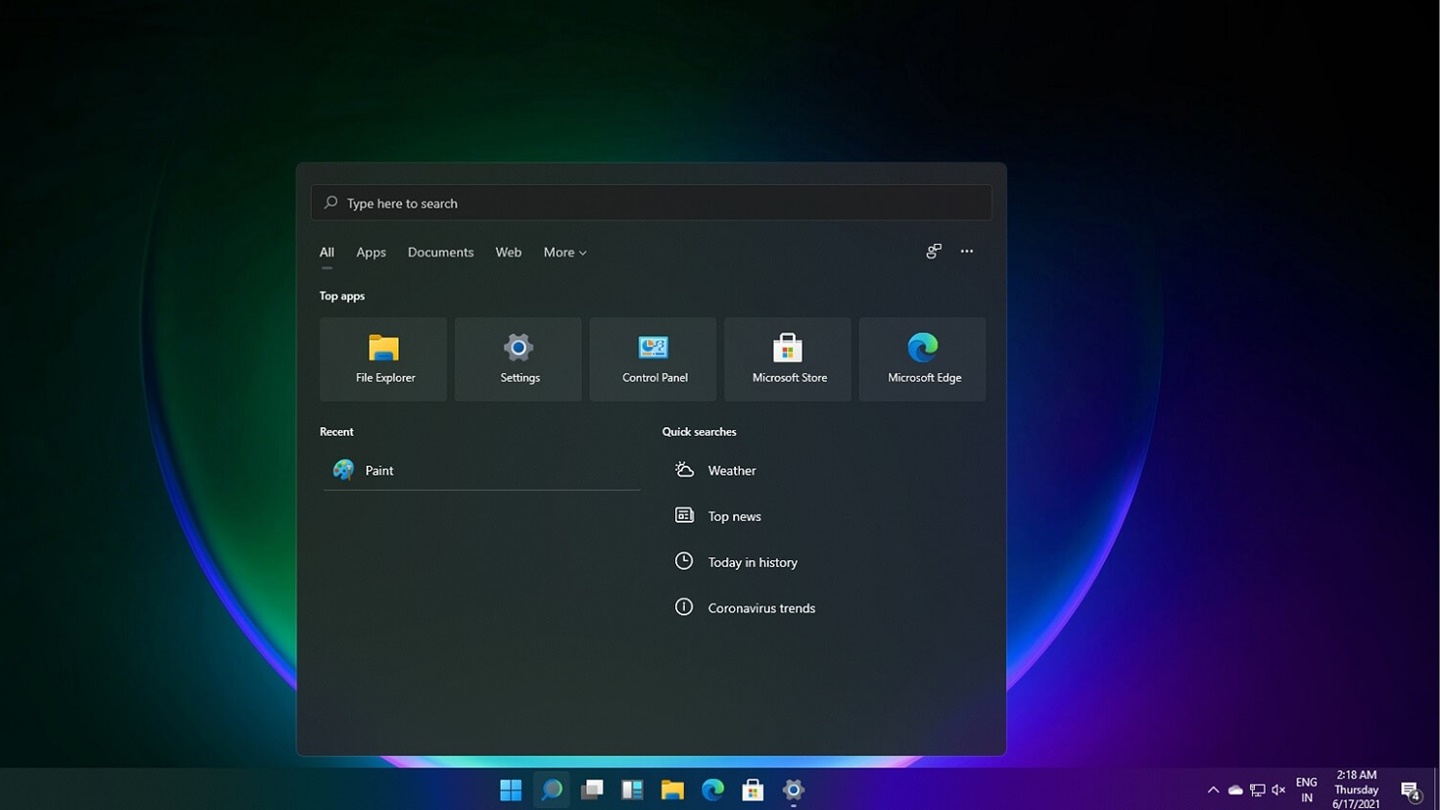The width and height of the screenshot is (1440, 810).
Task: Click the Top news quick search
Action: click(734, 516)
